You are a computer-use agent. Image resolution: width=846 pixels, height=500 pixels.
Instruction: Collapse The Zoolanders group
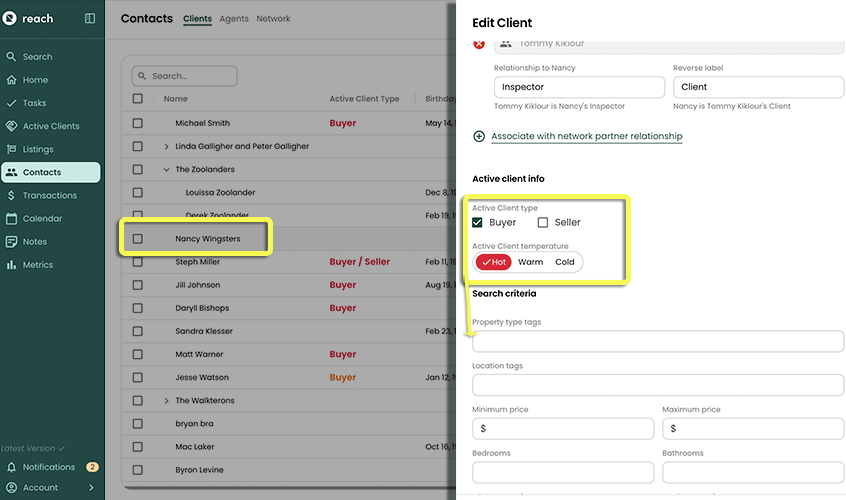click(167, 170)
